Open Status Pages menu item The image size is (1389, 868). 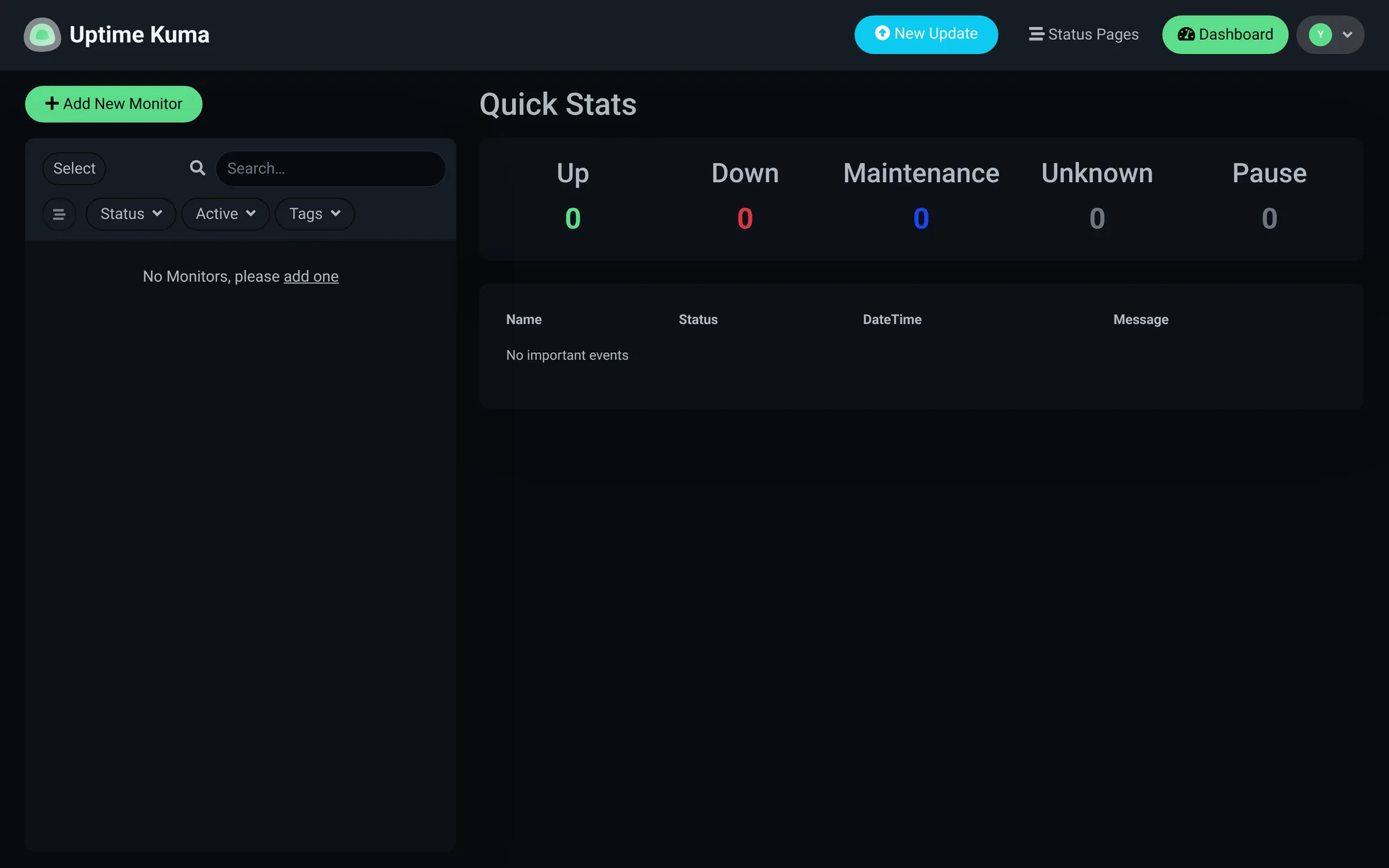(1084, 35)
